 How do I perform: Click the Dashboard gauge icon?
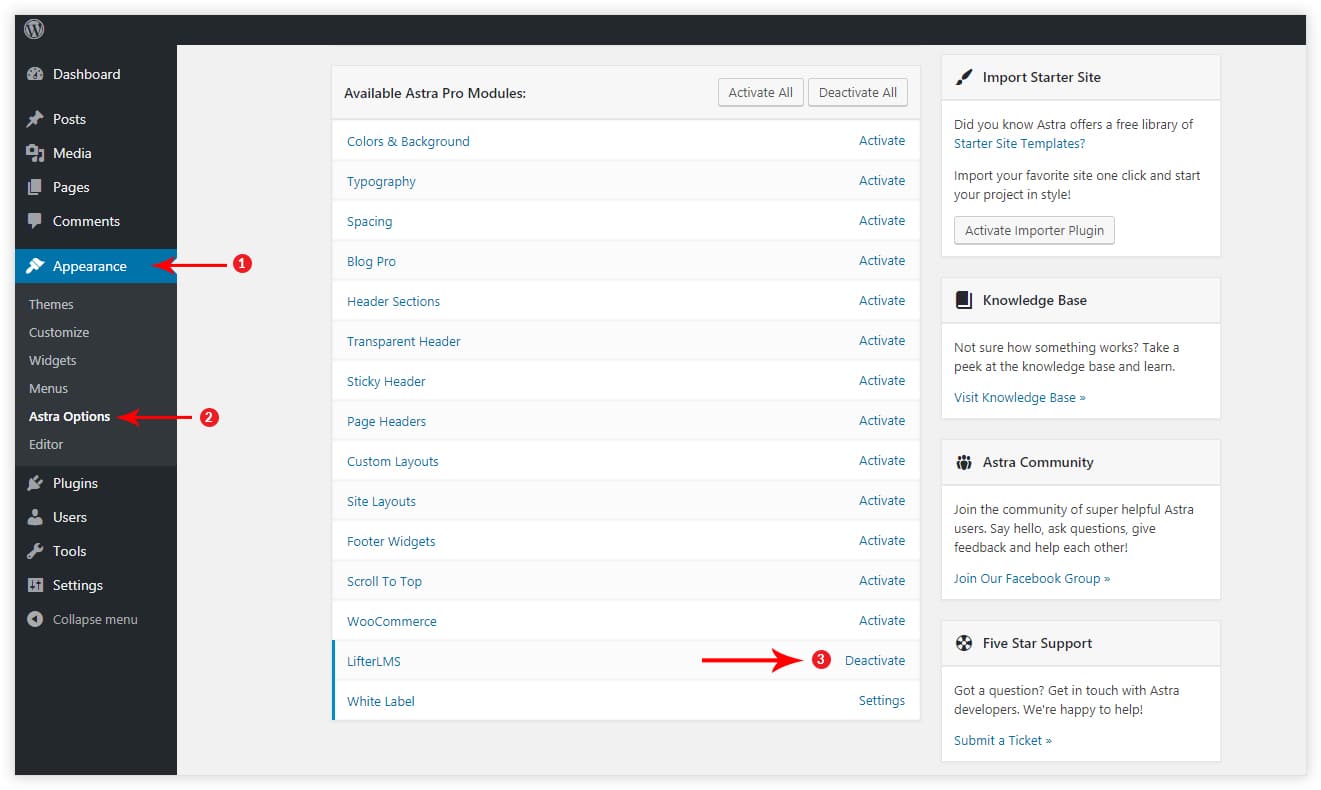pos(35,74)
